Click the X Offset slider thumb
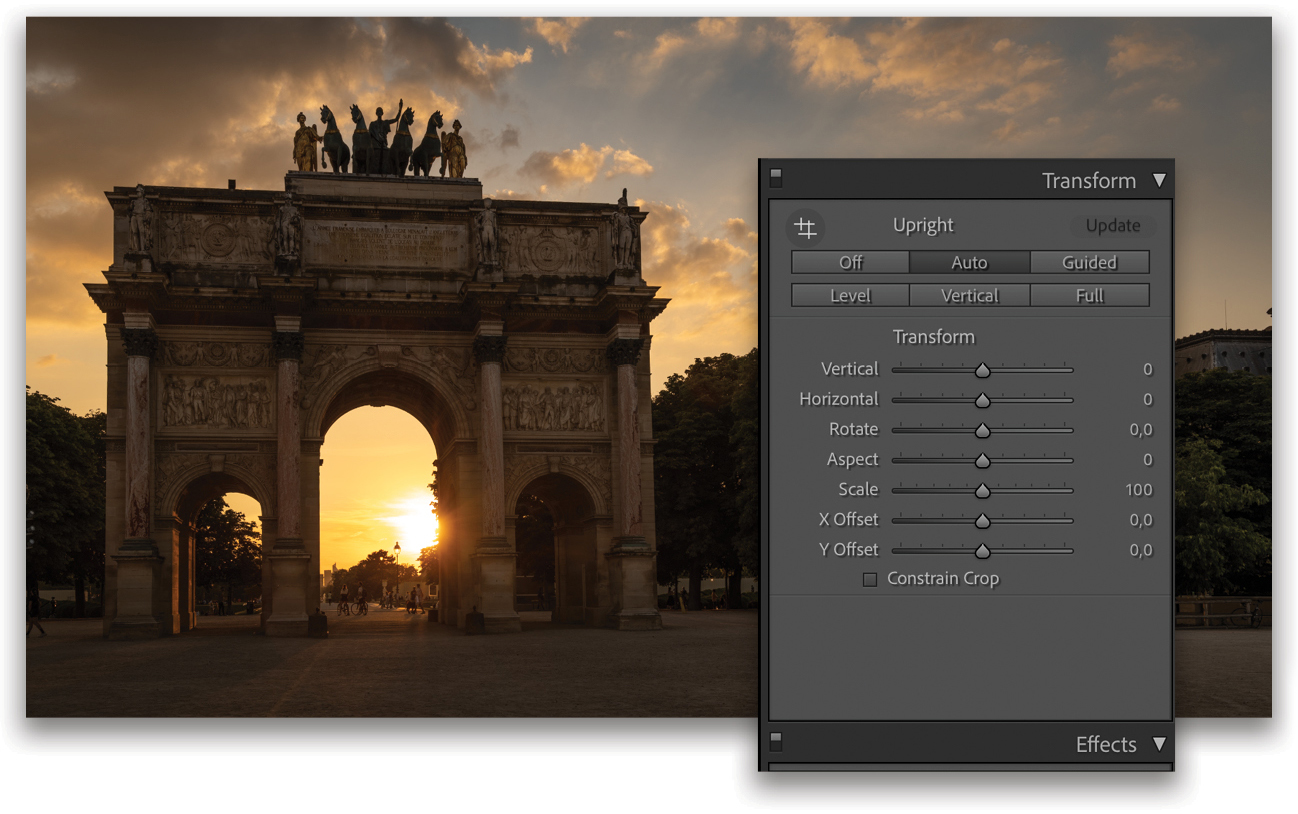Screen dimensions: 1298x814 click(x=982, y=520)
